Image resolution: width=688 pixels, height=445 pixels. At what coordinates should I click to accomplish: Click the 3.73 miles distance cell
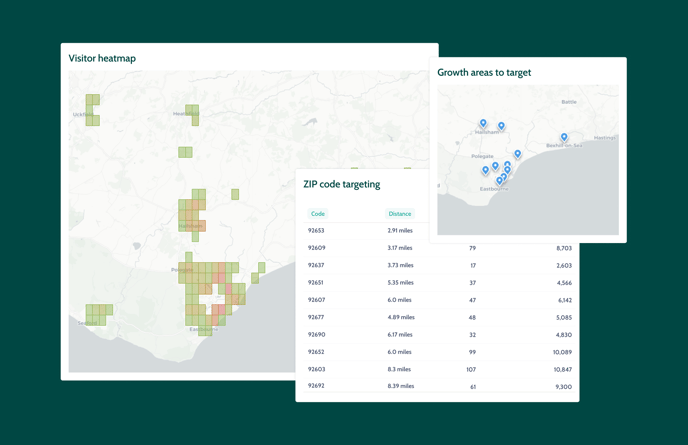401,265
